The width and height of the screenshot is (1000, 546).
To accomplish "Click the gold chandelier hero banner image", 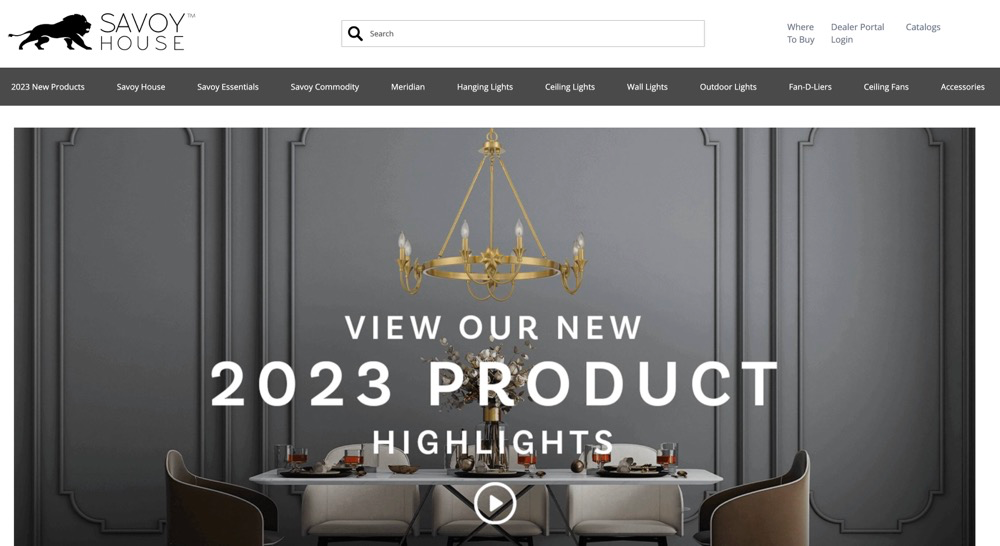I will [x=494, y=337].
